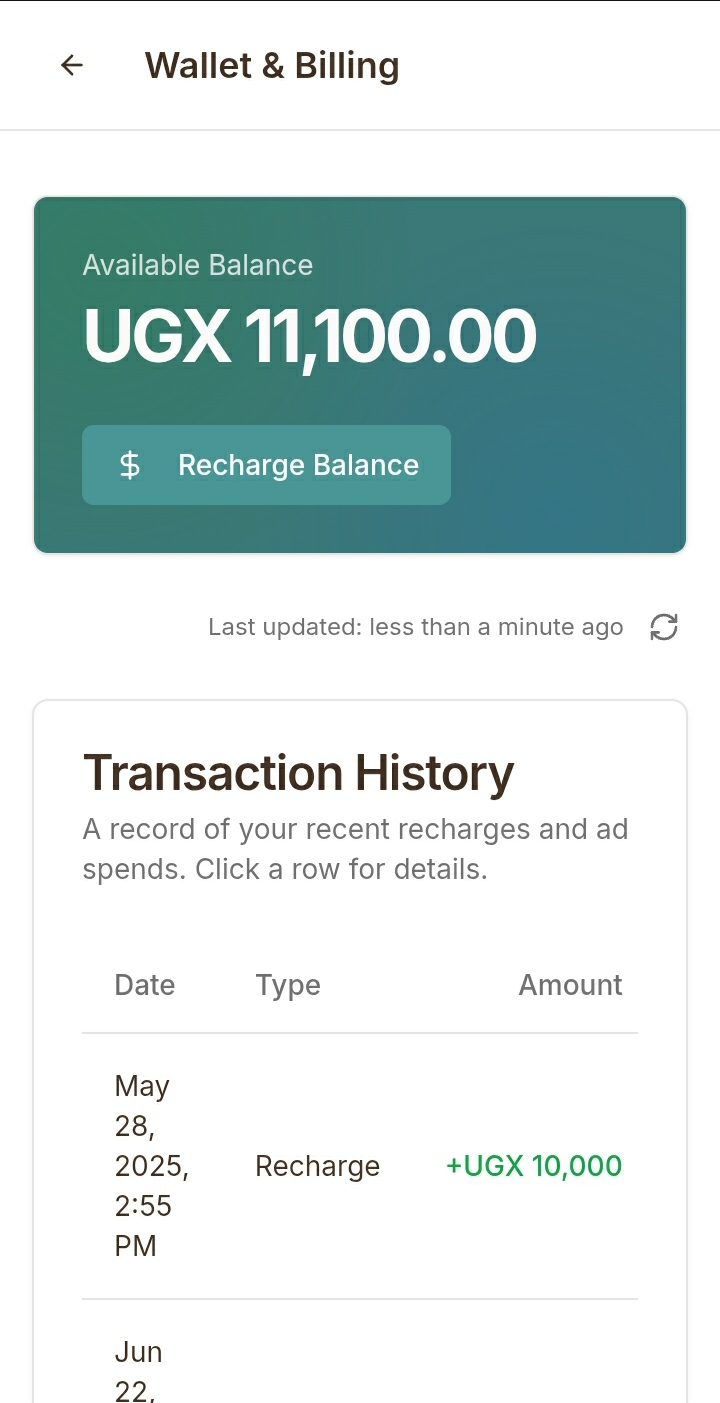
Task: Click the Available Balance label
Action: pos(197,265)
